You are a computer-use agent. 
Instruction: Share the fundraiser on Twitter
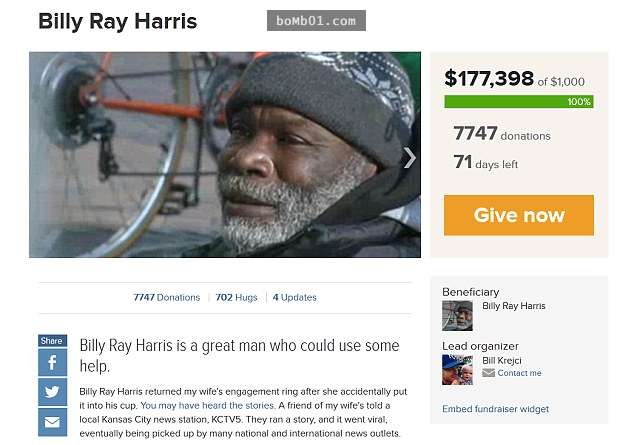[x=53, y=392]
